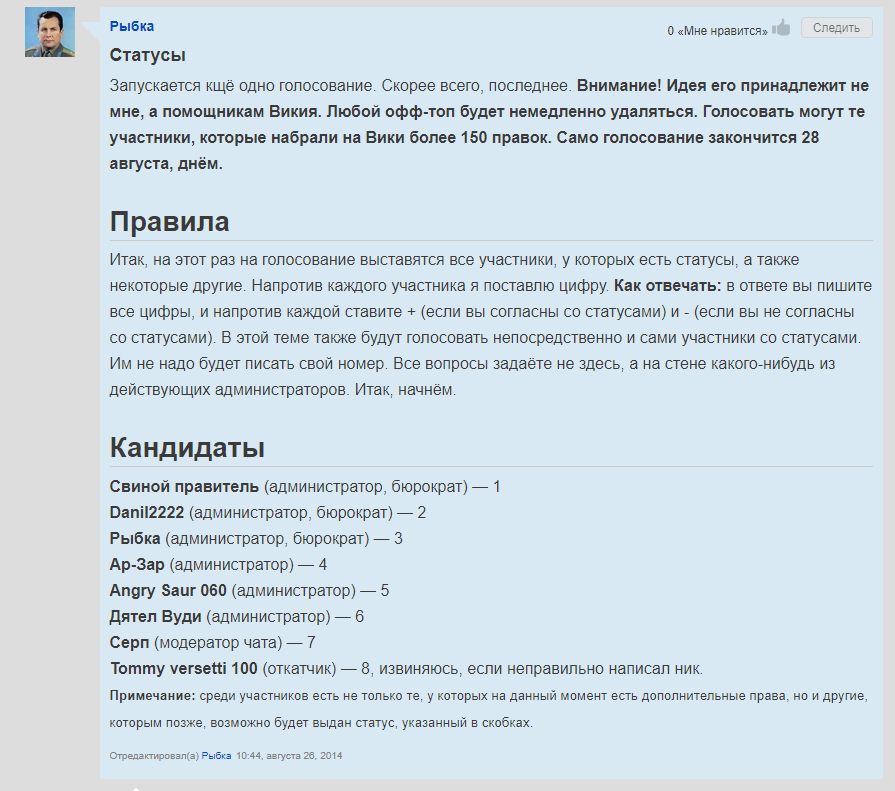
Task: Click the bold text Как отвечать:
Action: (667, 286)
